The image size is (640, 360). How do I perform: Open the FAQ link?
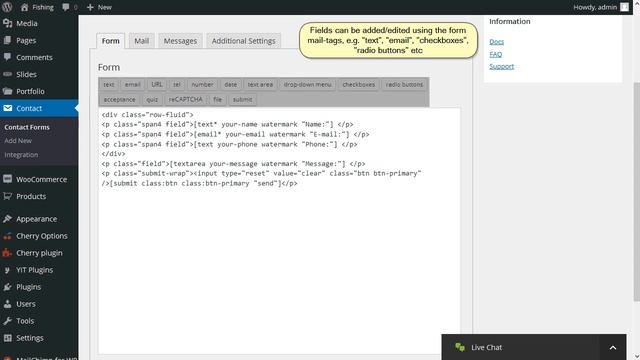coord(496,54)
